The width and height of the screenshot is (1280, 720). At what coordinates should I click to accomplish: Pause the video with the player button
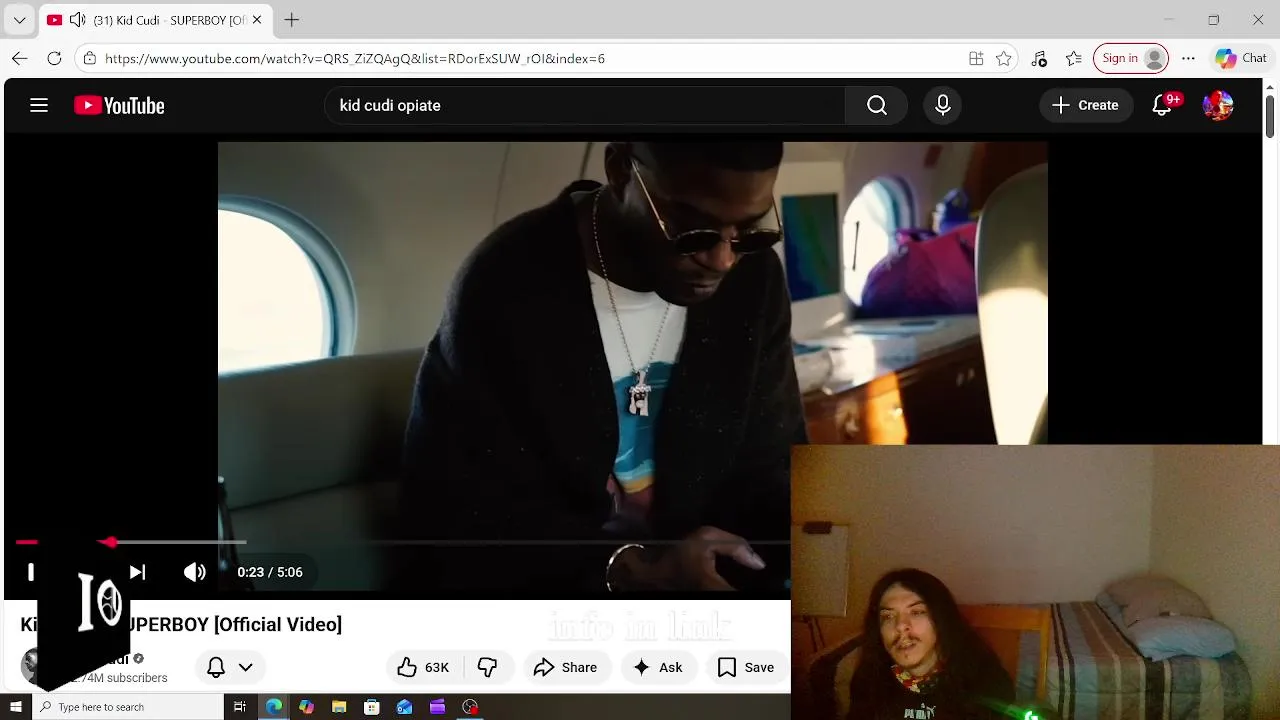[x=31, y=572]
